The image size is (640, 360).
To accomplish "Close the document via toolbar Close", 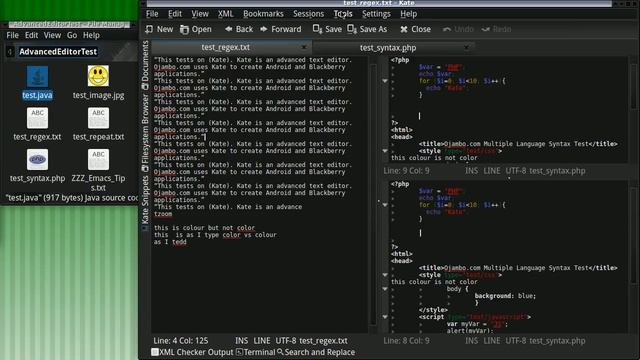I will click(416, 29).
